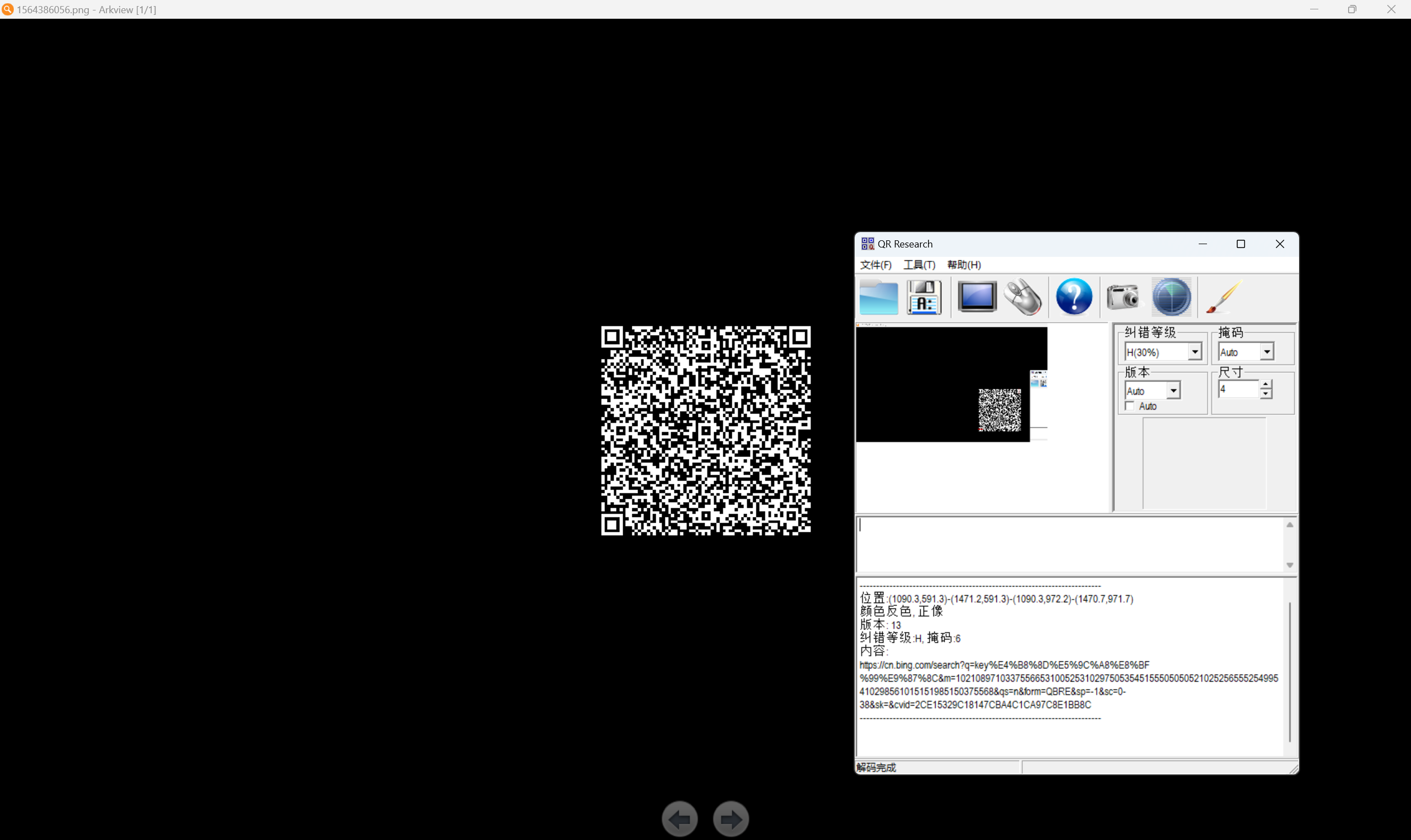Click input box scroll up arrow
1411x840 pixels.
click(1290, 525)
